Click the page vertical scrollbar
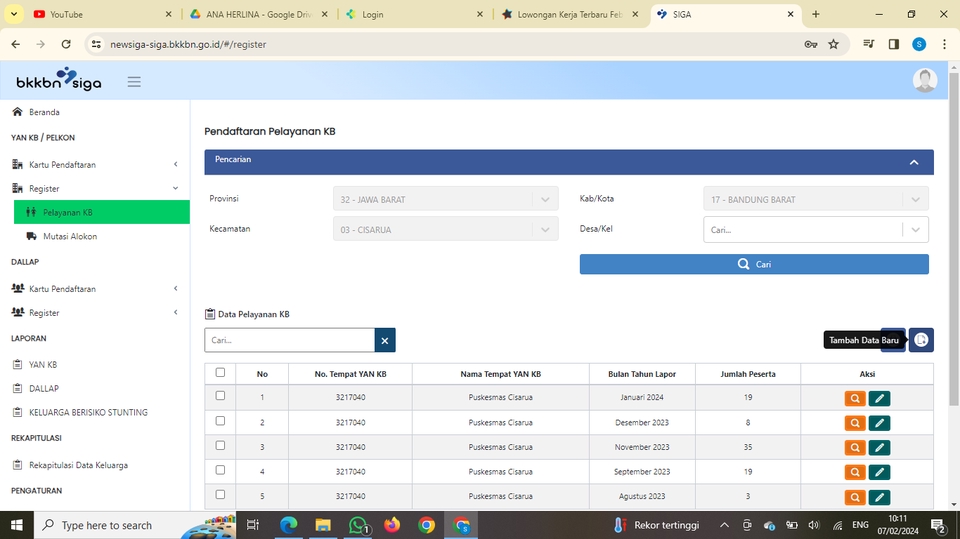Image resolution: width=960 pixels, height=539 pixels. [x=953, y=239]
